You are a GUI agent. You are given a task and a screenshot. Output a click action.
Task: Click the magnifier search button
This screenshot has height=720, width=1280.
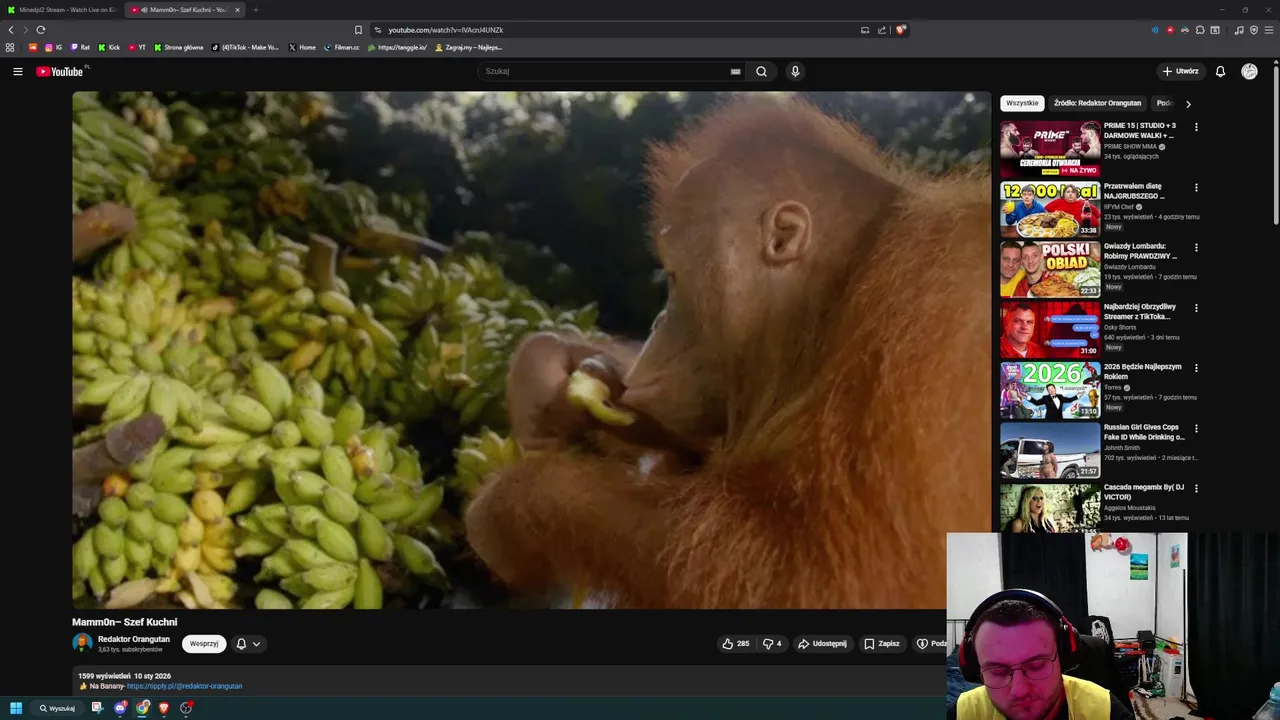(761, 71)
